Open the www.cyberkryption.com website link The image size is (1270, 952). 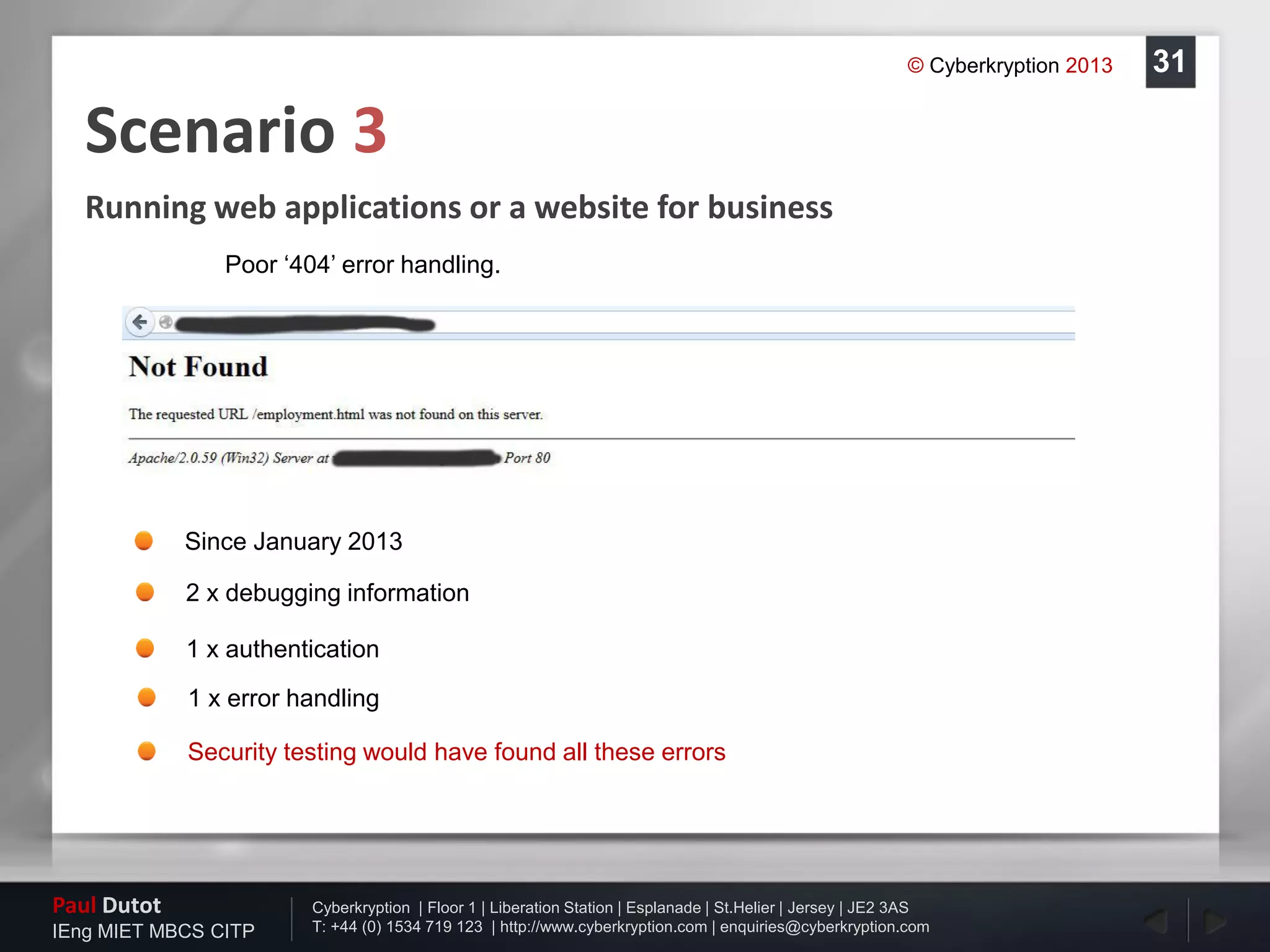[x=603, y=927]
